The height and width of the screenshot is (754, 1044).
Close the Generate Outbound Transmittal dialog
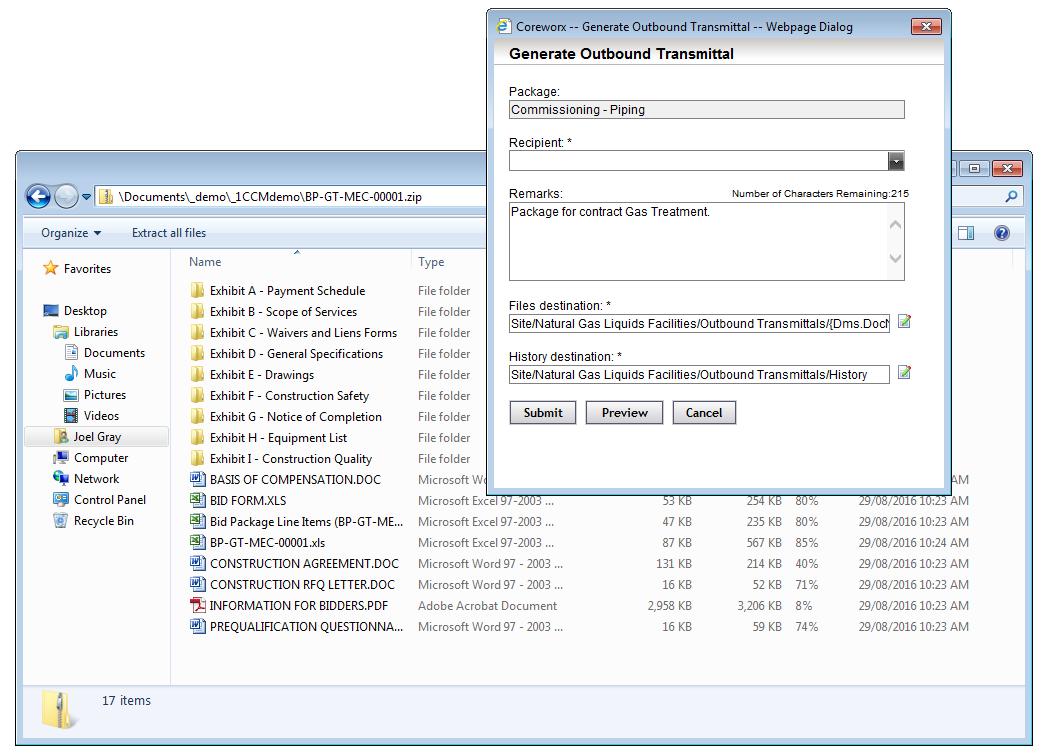point(926,27)
